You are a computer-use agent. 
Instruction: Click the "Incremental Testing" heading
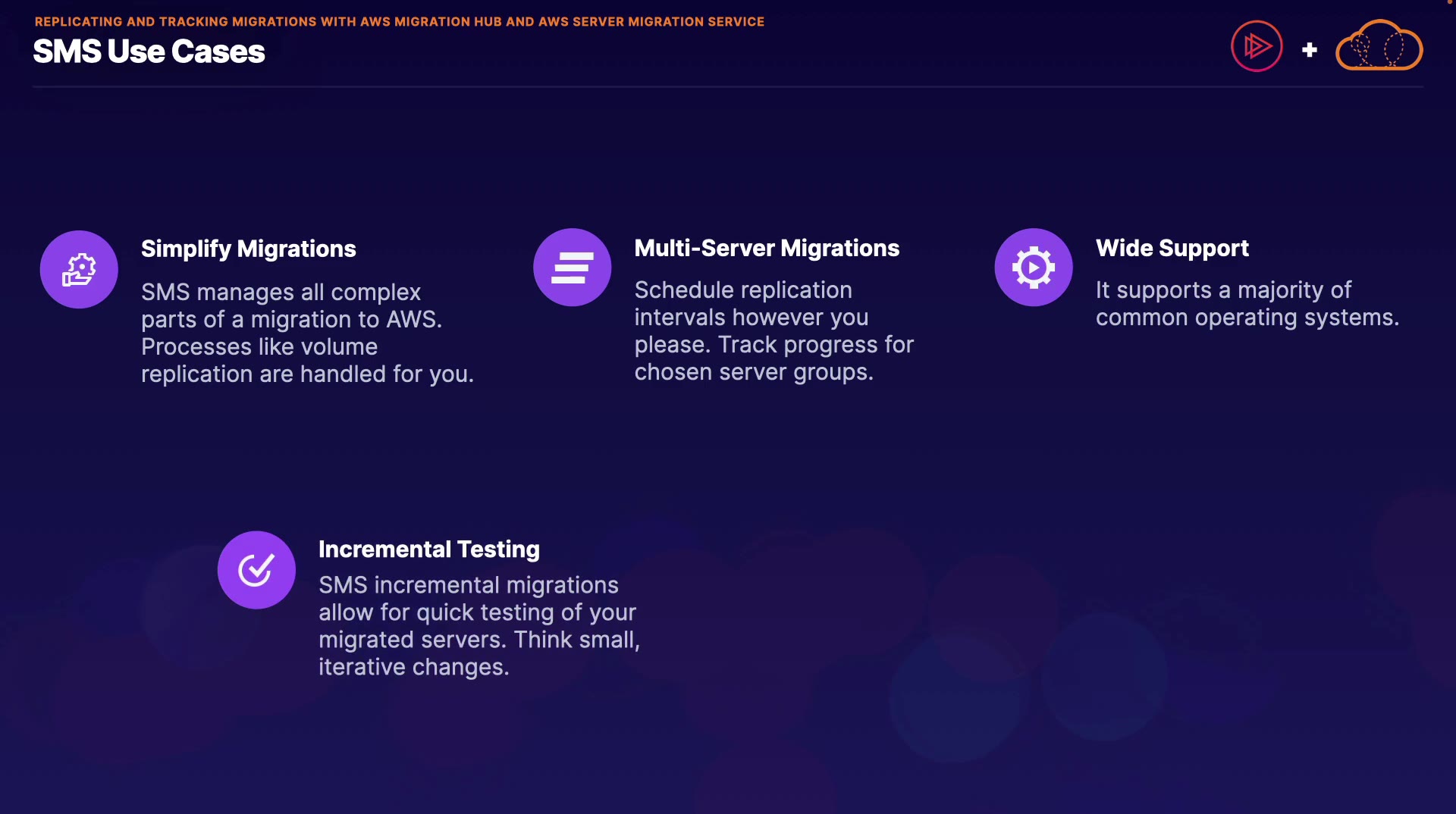pos(428,549)
